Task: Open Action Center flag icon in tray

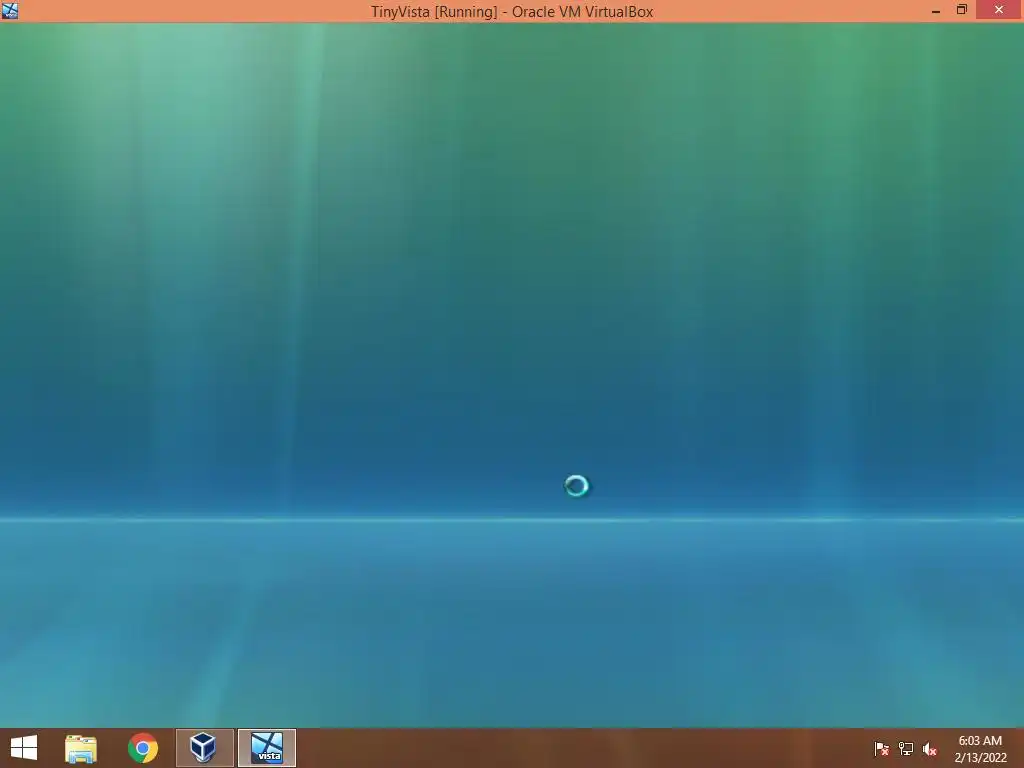Action: 882,749
